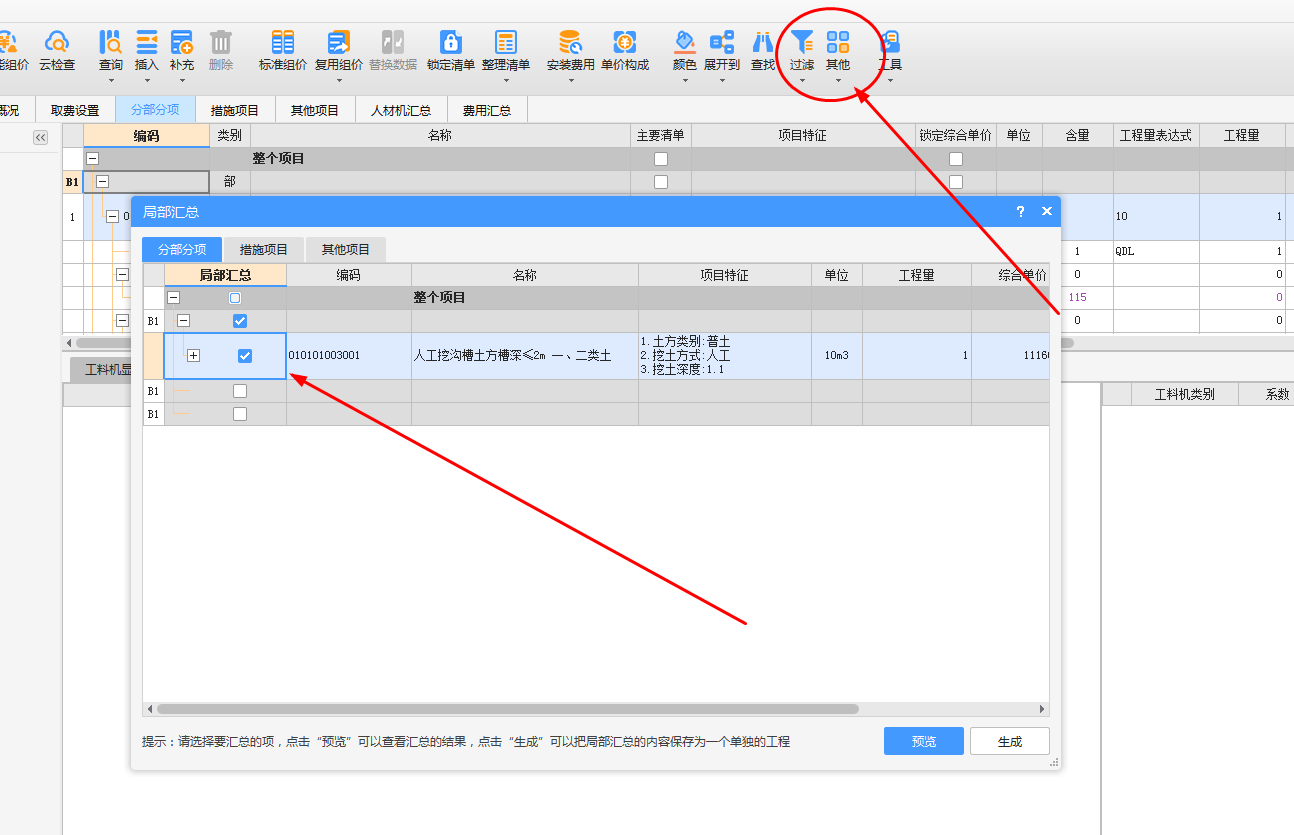Click the 补充 supplement toolbar icon
1294x835 pixels.
point(181,43)
